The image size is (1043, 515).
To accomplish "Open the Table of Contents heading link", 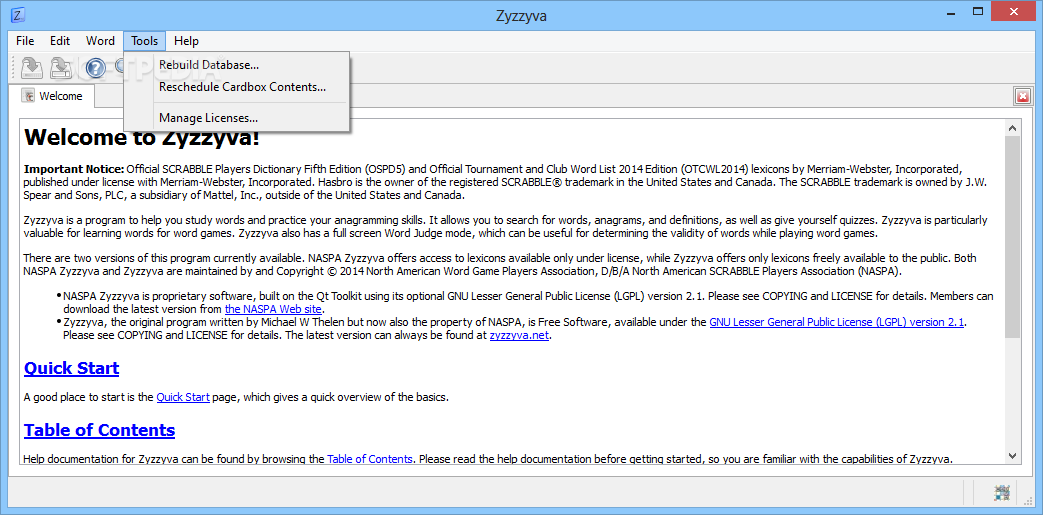I will (x=99, y=430).
